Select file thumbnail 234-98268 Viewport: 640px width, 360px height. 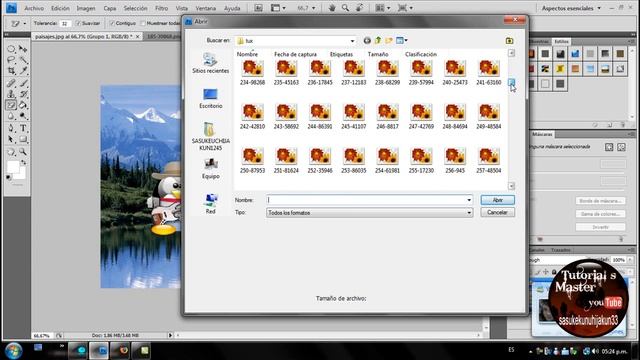click(x=252, y=72)
